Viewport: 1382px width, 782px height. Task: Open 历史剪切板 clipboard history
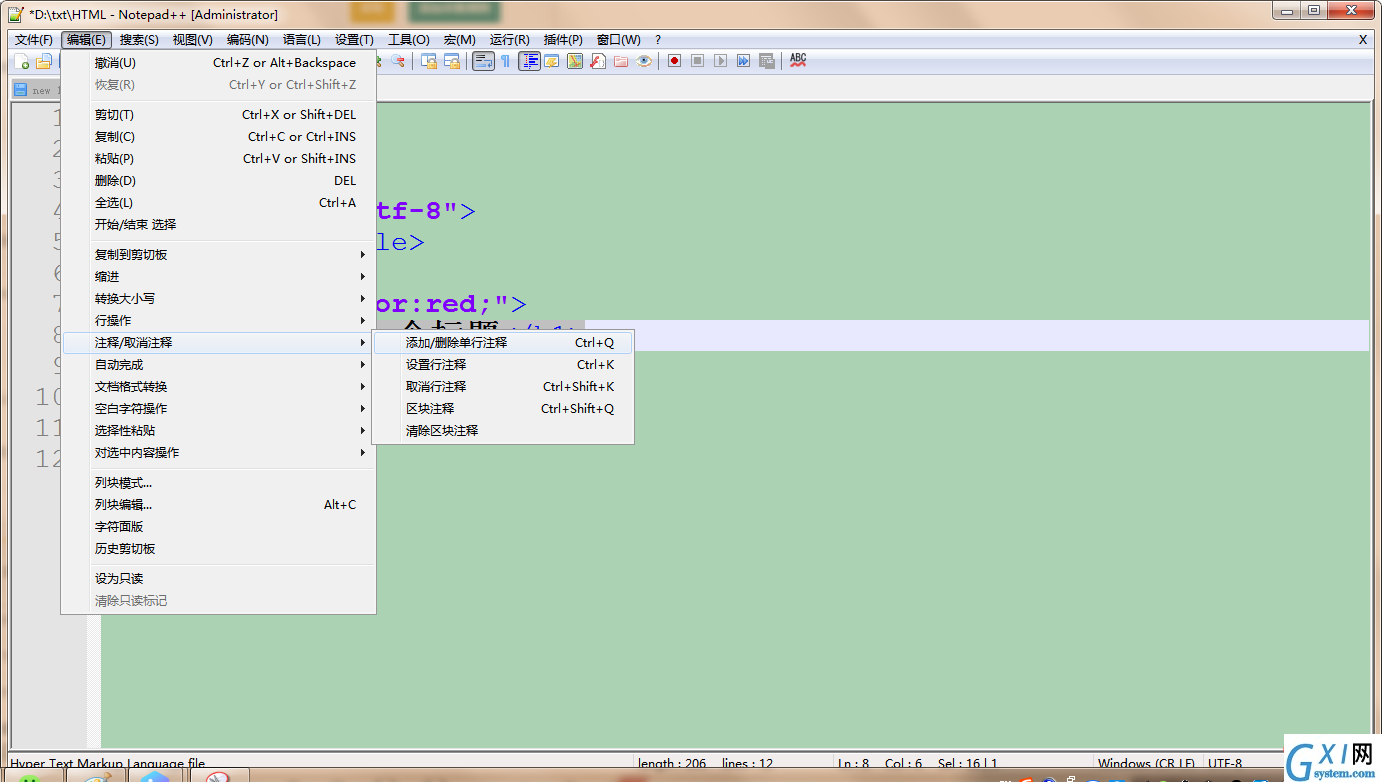218,548
